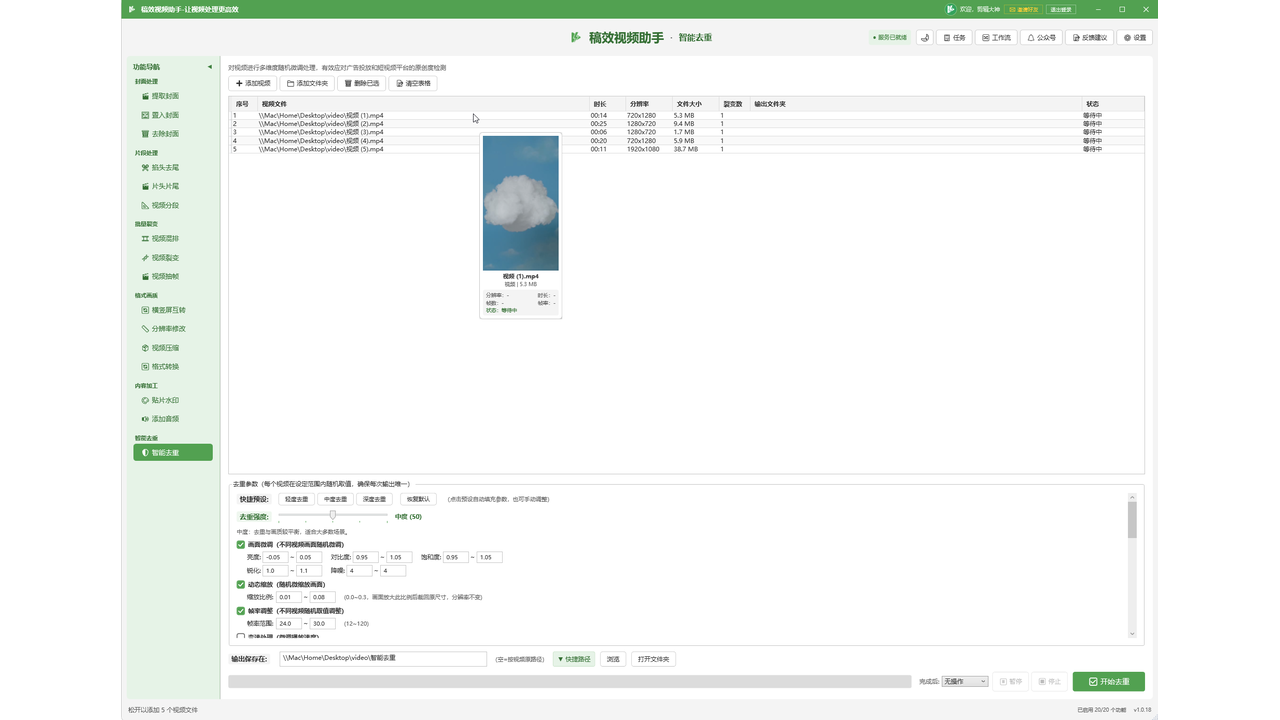Uncheck the 帧率调整 checkbox
The width and height of the screenshot is (1280, 720).
[241, 610]
